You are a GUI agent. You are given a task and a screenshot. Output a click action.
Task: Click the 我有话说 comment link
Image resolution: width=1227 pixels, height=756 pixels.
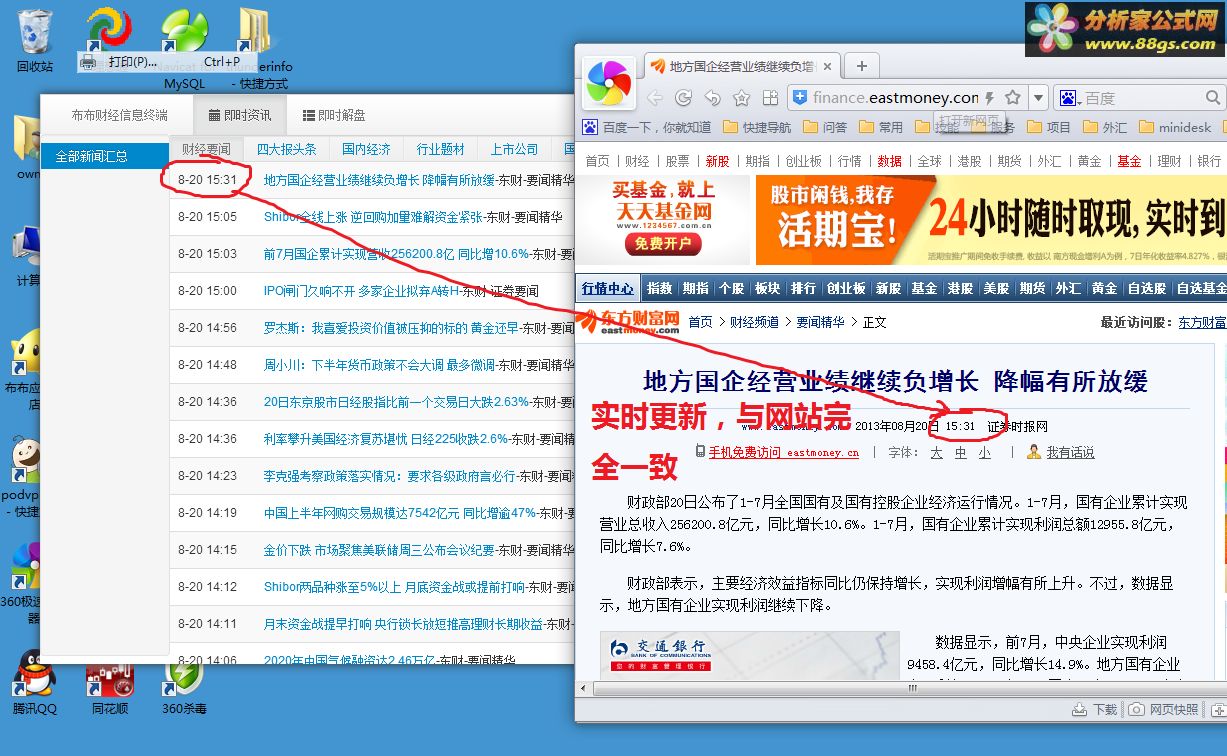click(1071, 452)
